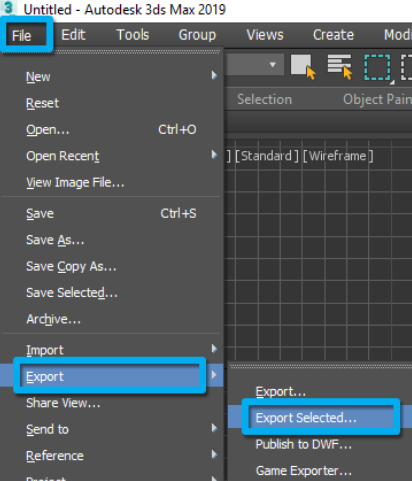Open the Create menu
Viewport: 412px width, 481px height.
(x=333, y=35)
